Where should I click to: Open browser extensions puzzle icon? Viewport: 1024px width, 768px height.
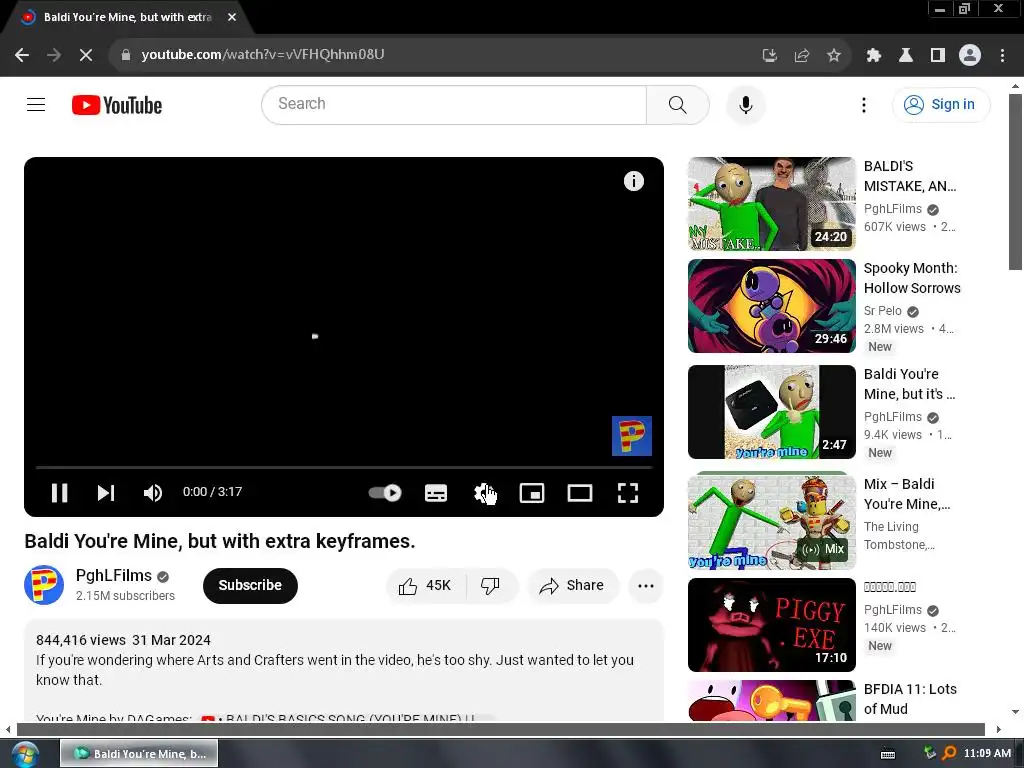tap(874, 55)
